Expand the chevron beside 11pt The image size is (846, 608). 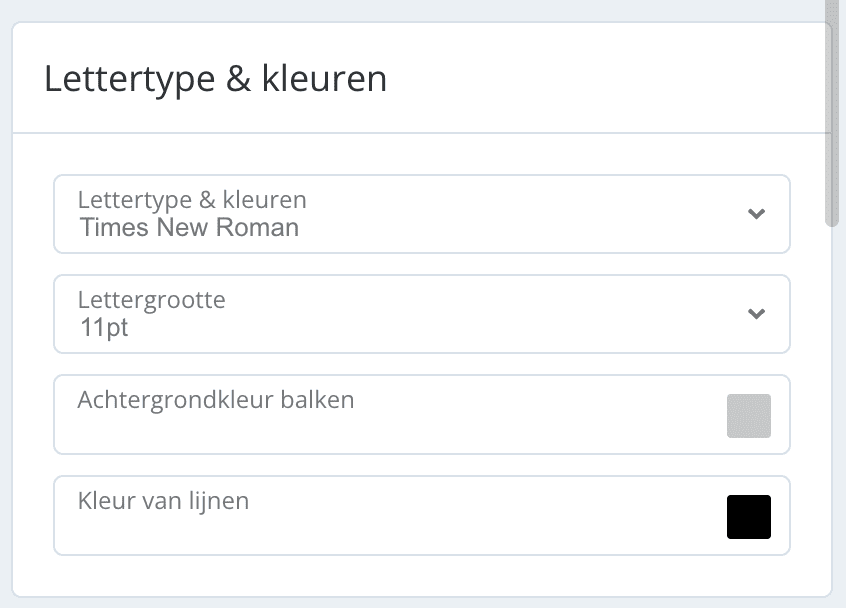coord(756,314)
